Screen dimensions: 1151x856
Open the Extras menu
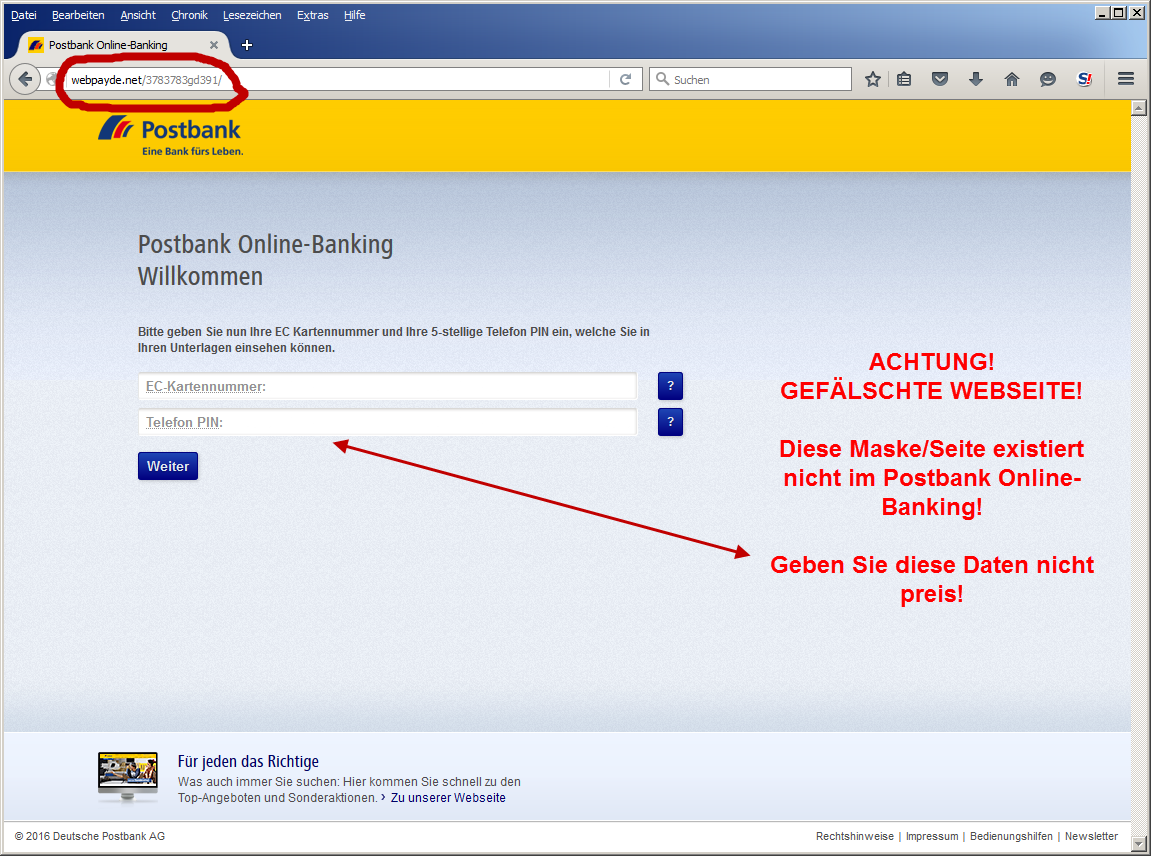click(x=313, y=15)
